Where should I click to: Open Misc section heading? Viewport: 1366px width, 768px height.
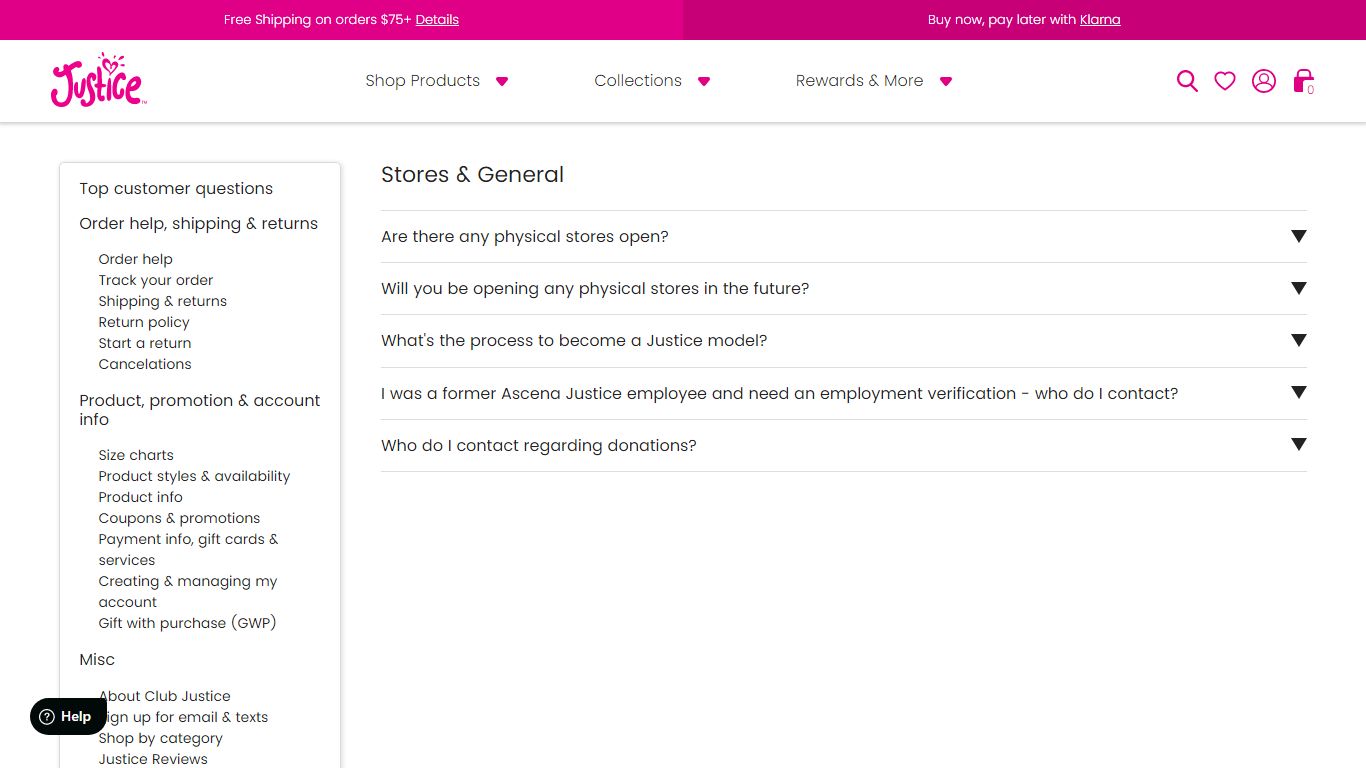[x=97, y=660]
